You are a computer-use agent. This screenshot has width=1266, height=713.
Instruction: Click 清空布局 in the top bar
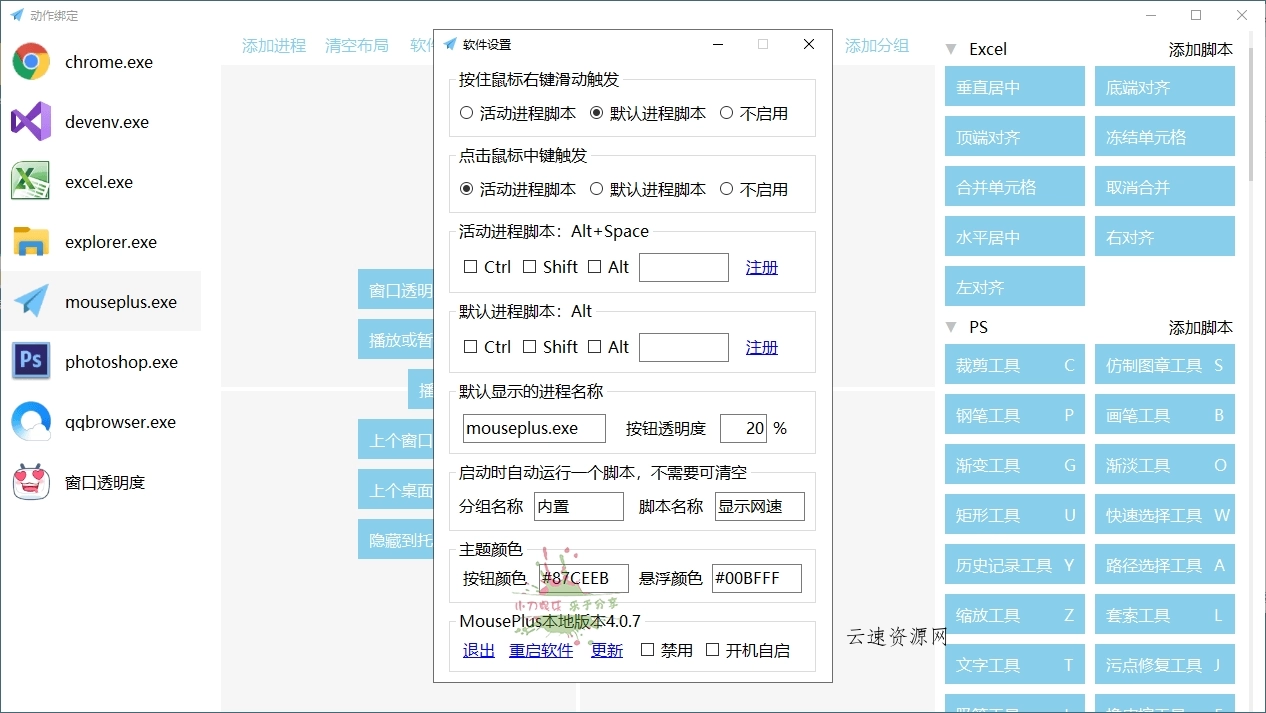pyautogui.click(x=357, y=45)
